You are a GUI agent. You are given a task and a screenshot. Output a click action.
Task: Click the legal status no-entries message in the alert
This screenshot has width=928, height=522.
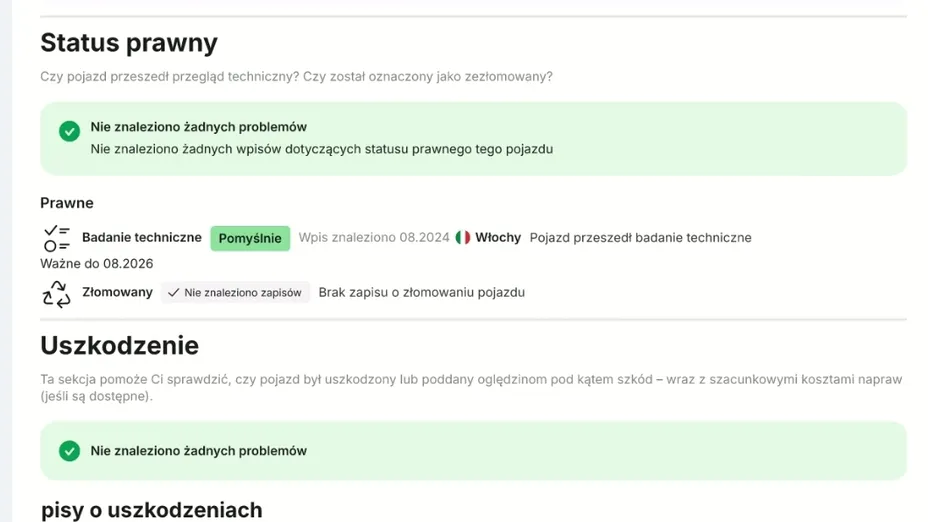[322, 149]
